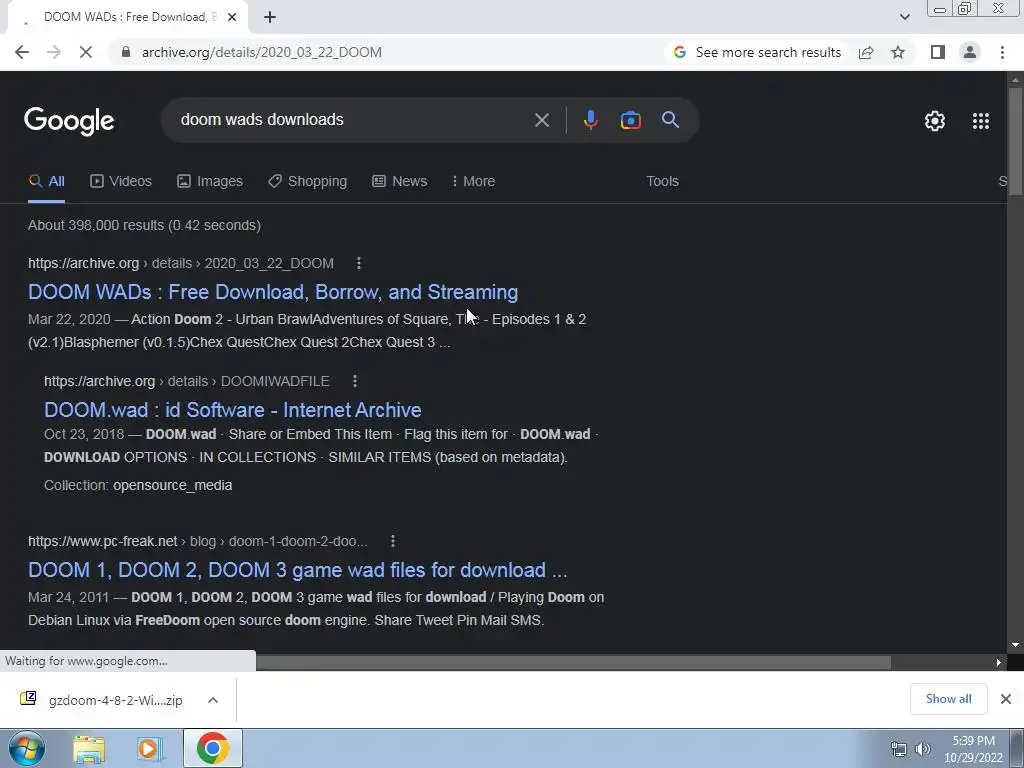Click See more search results chip

click(758, 52)
